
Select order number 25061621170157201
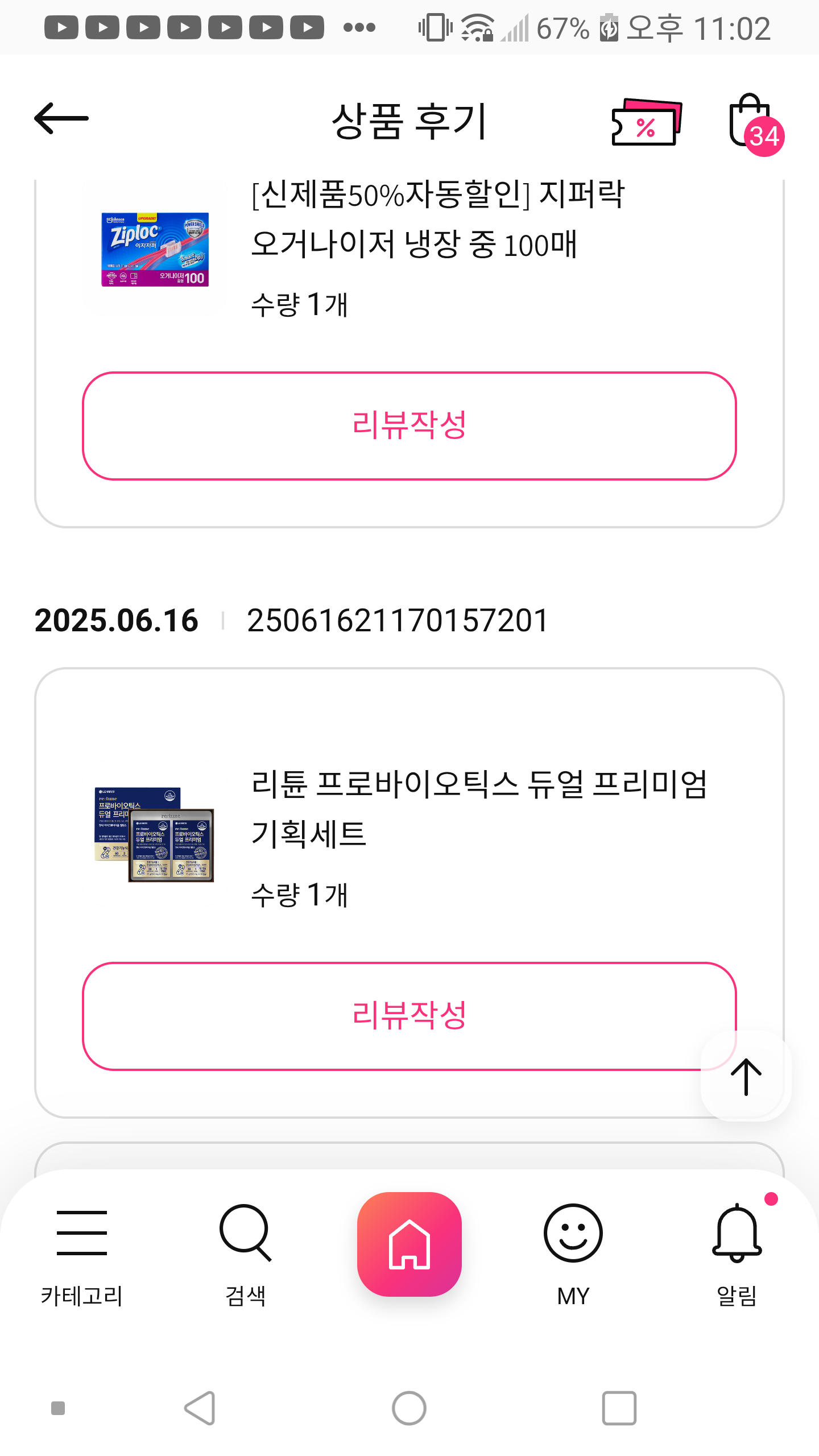pos(397,620)
